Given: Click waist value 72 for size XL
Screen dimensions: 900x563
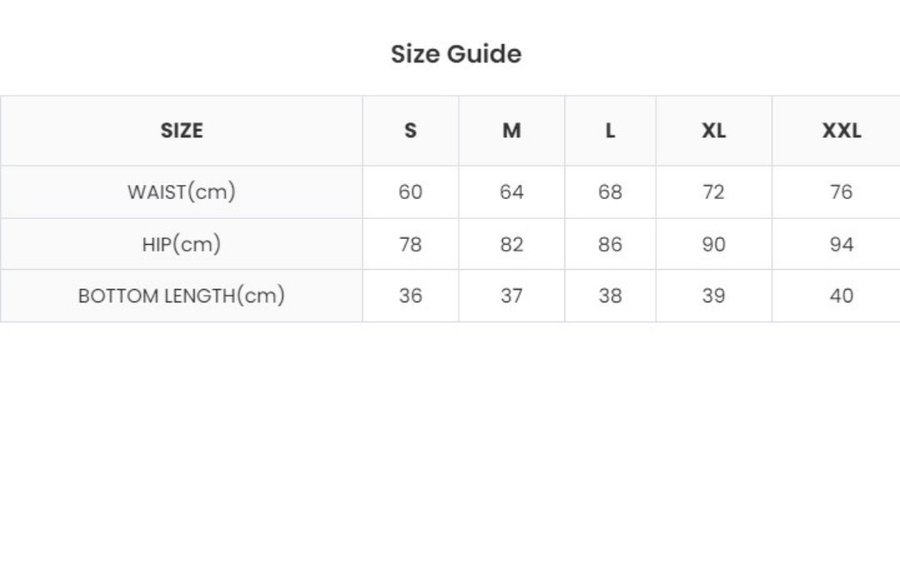Looking at the screenshot, I should [x=713, y=192].
